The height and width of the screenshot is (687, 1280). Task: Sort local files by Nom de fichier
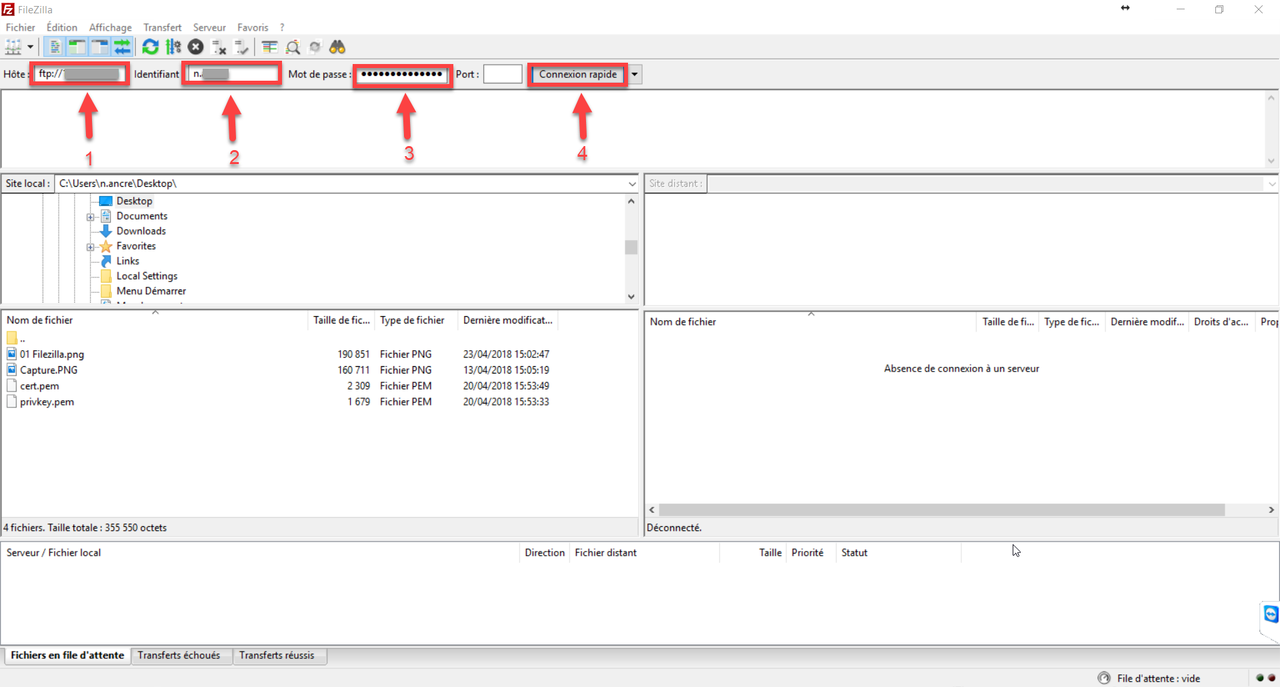pyautogui.click(x=155, y=320)
